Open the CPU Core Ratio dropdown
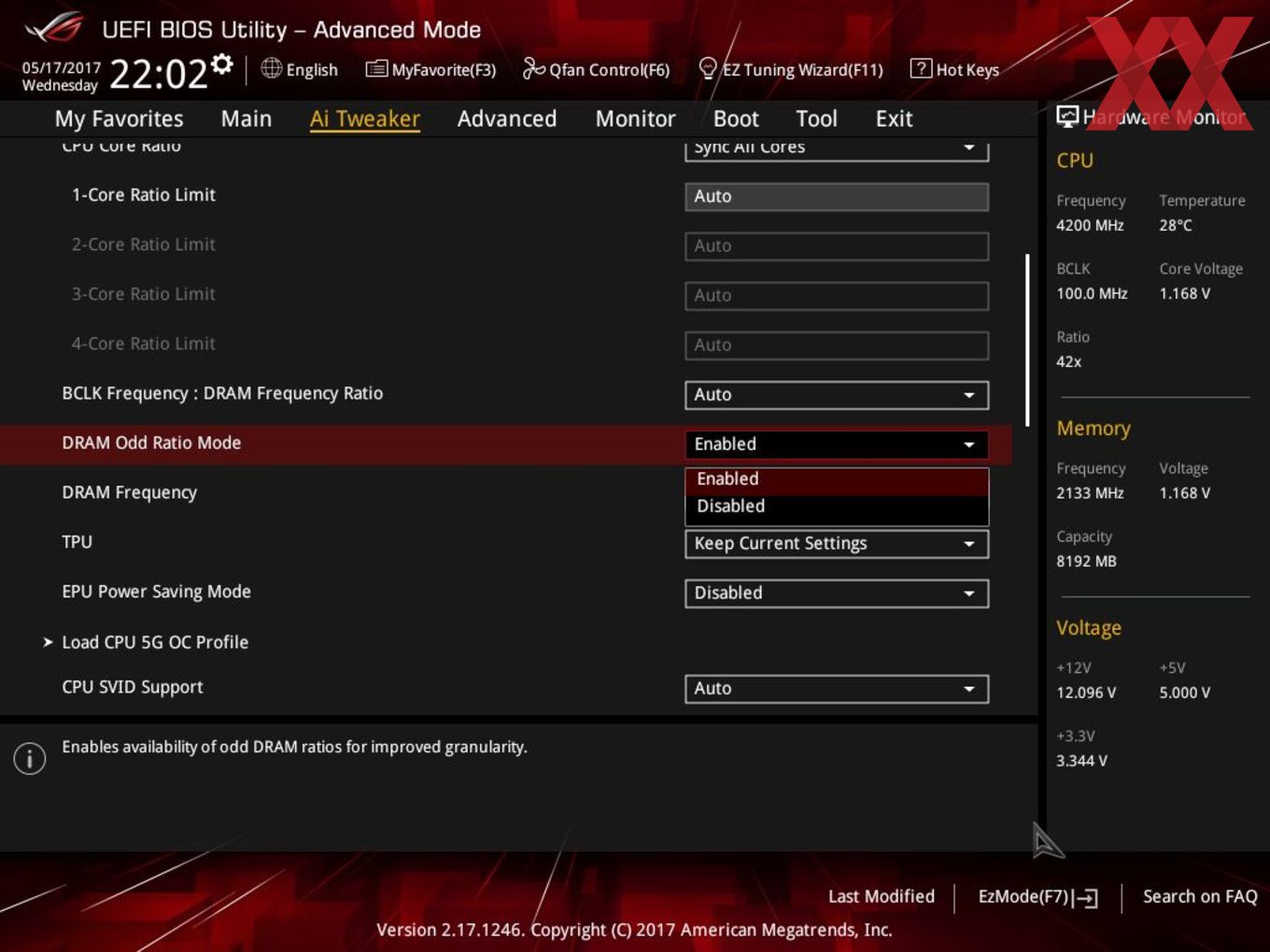The width and height of the screenshot is (1270, 952). pos(837,148)
